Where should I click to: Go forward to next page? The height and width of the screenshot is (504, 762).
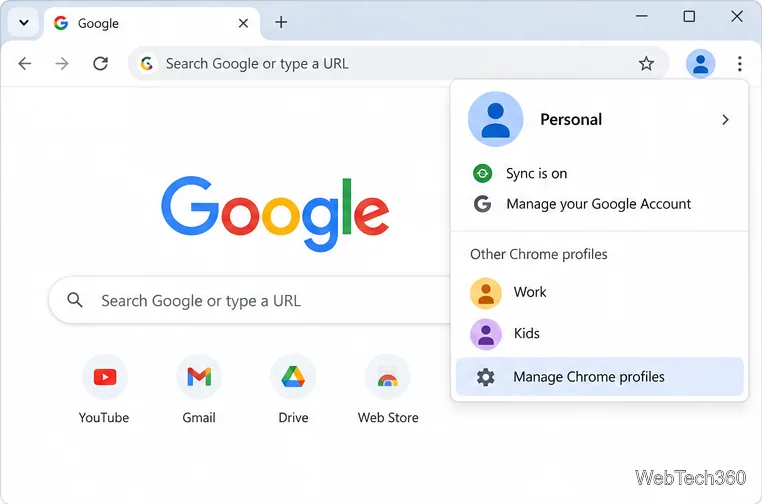(x=62, y=63)
